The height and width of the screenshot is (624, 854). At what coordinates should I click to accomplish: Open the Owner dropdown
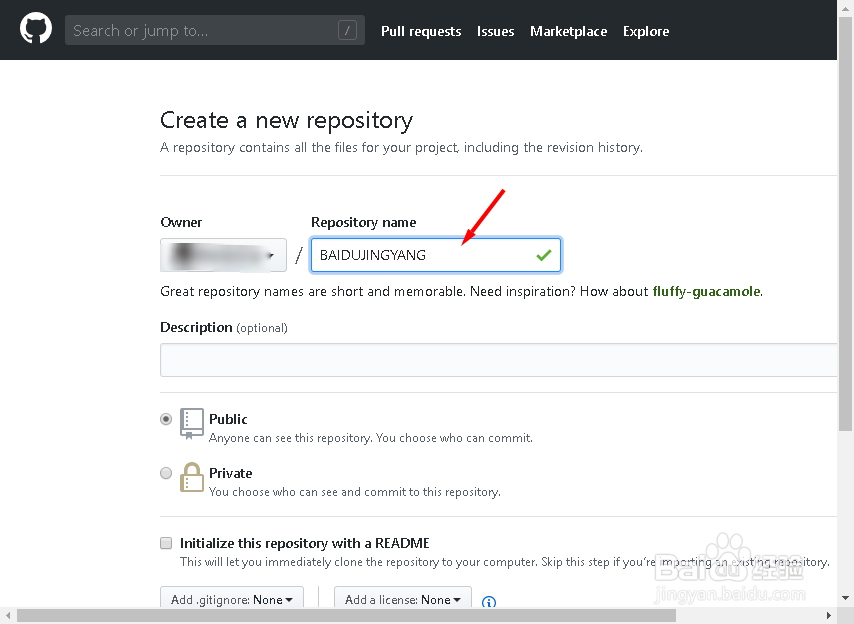[223, 256]
